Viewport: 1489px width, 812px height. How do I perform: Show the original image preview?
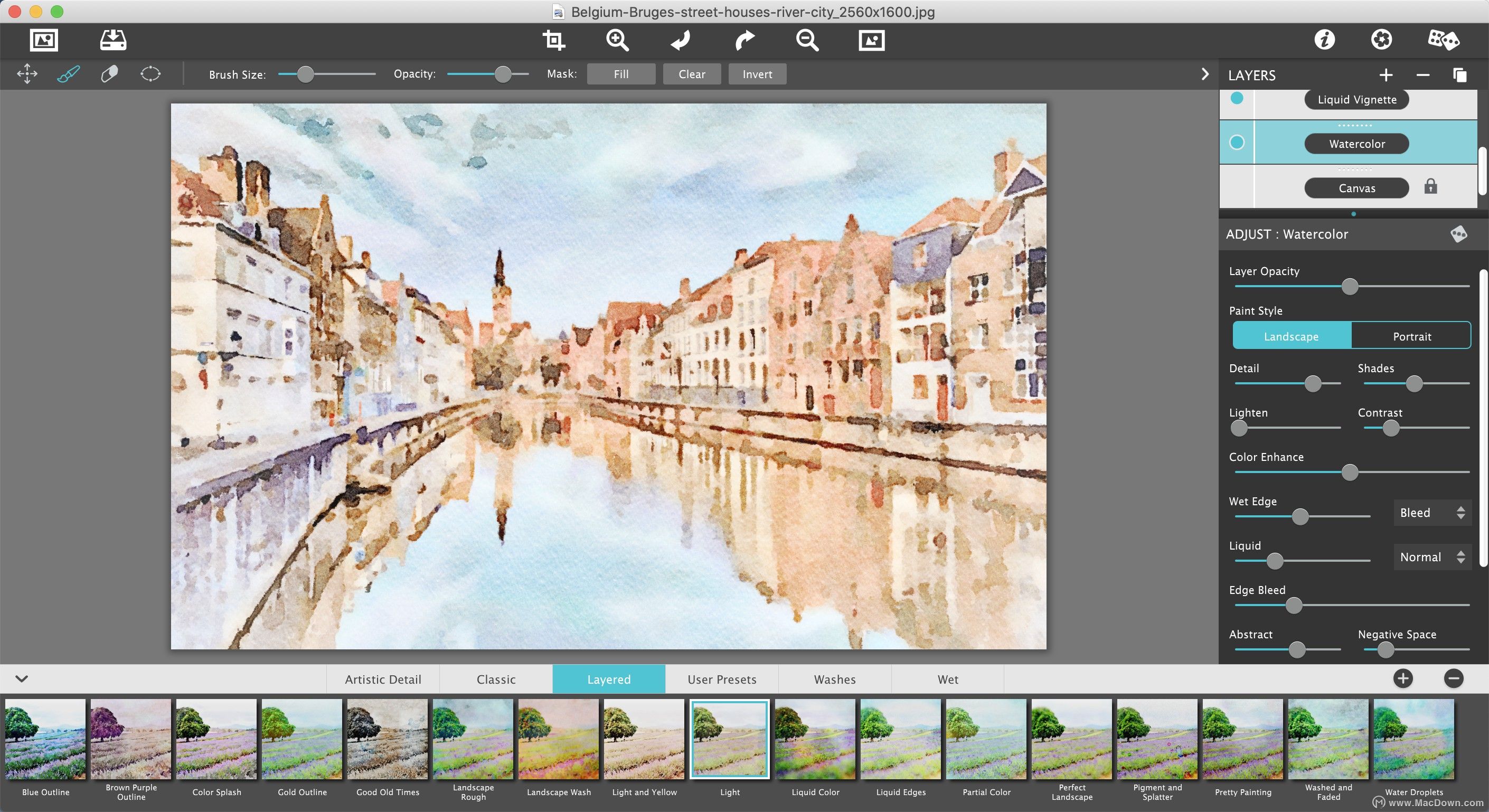point(872,40)
